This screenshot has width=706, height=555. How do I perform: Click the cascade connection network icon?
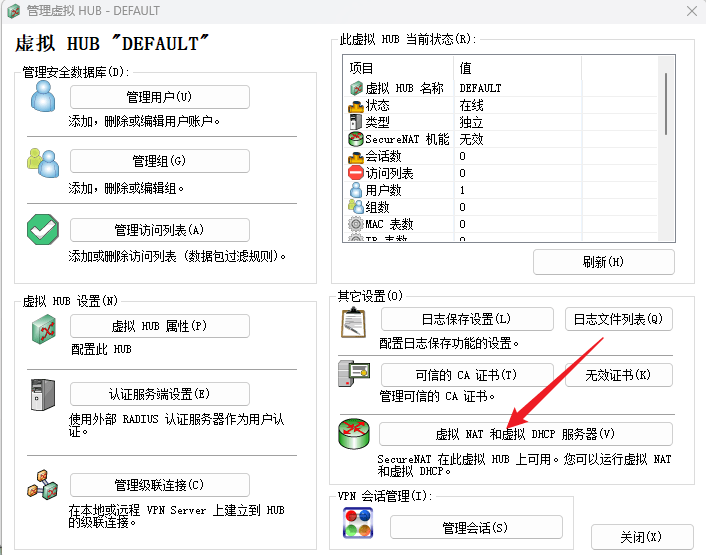[43, 485]
